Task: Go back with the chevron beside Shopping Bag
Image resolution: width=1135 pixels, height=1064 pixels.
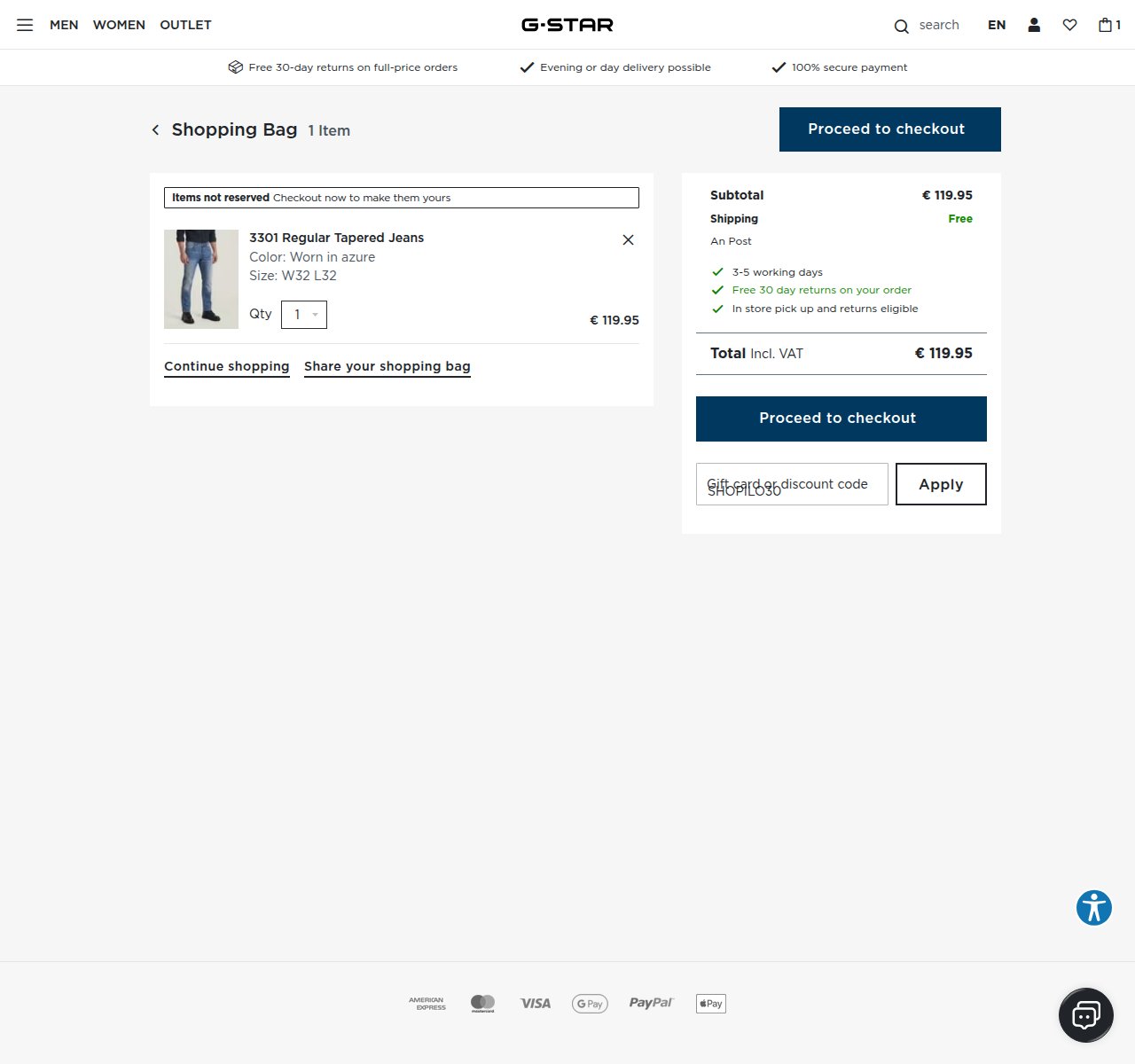Action: tap(155, 129)
